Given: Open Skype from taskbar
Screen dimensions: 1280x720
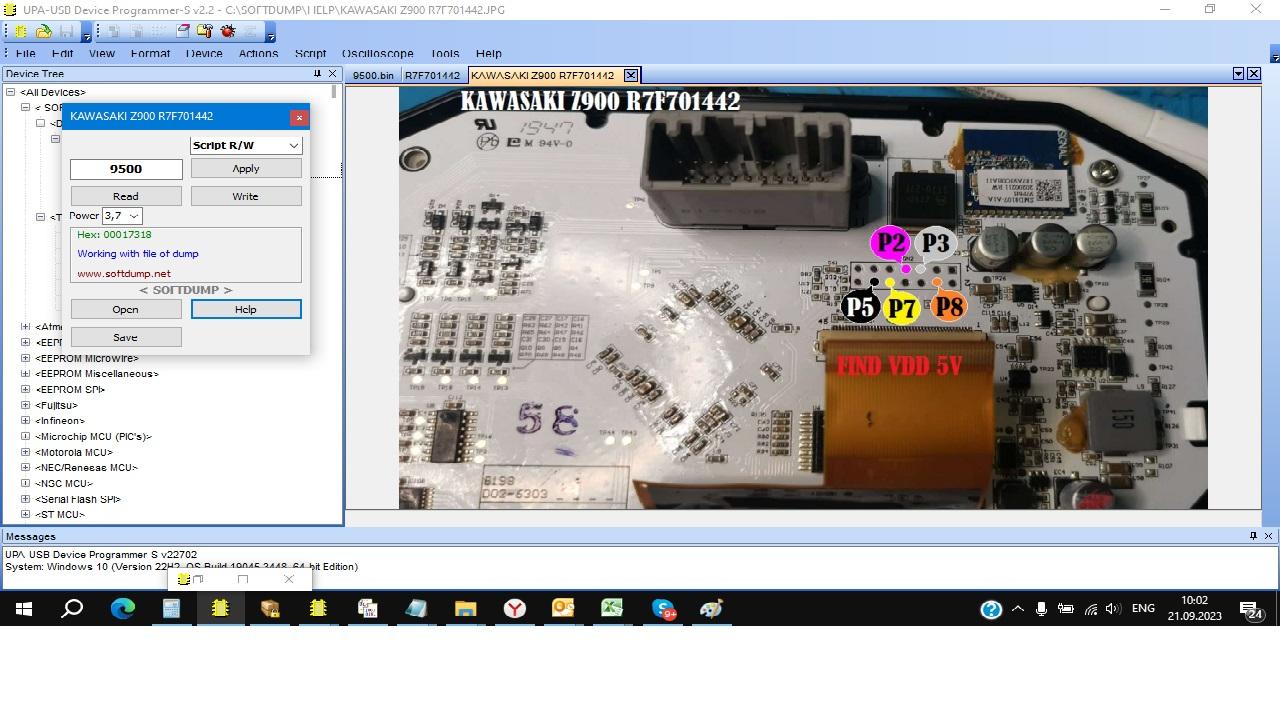Looking at the screenshot, I should (x=663, y=608).
